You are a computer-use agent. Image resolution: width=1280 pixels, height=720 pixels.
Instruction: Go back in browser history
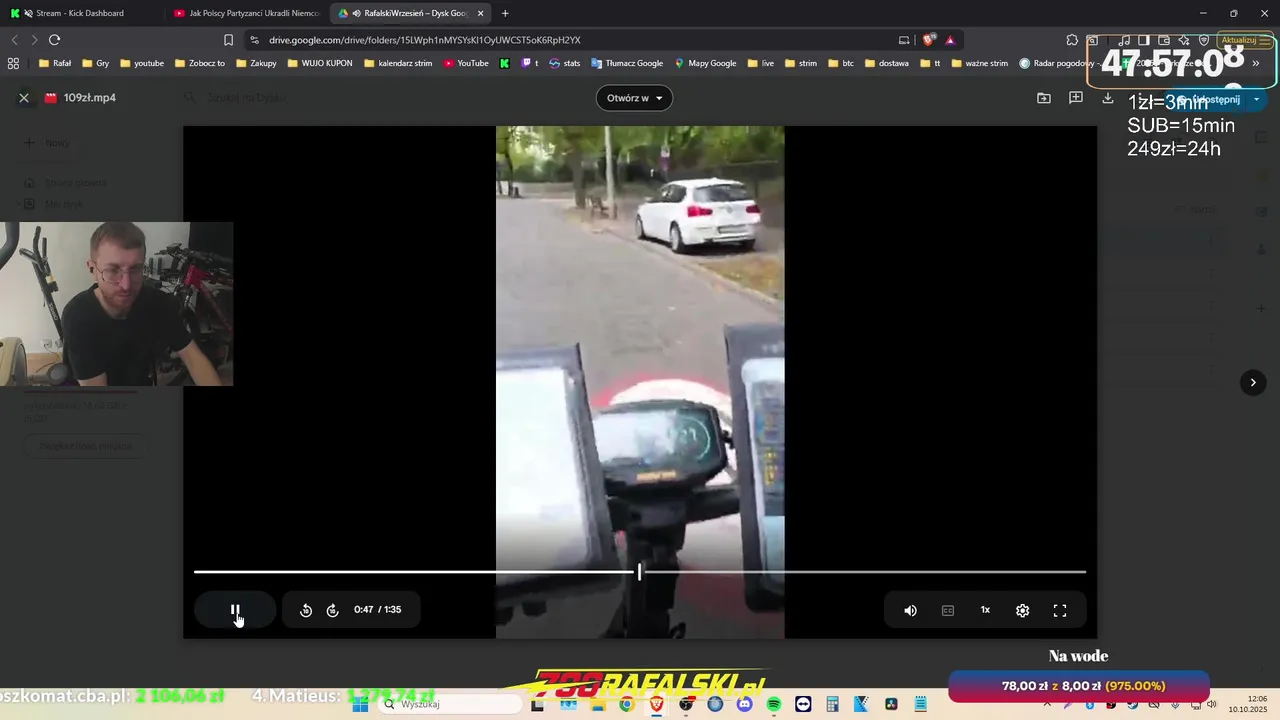point(14,40)
